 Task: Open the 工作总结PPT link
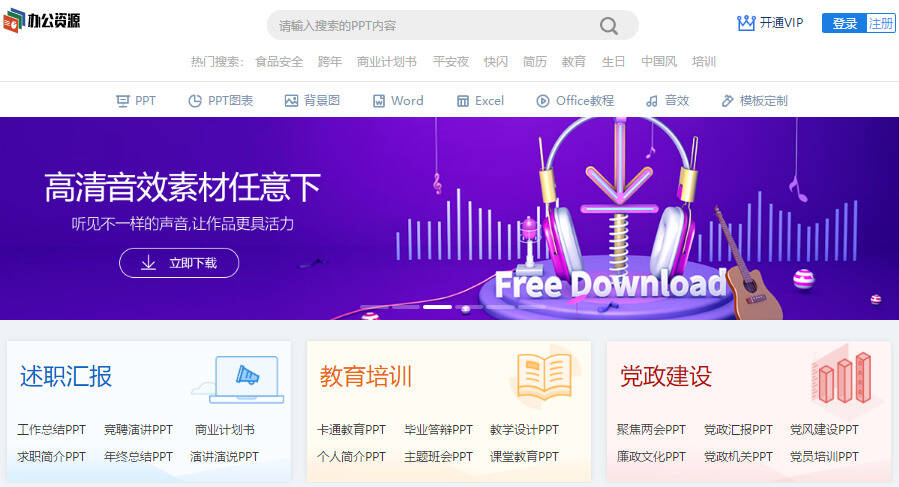pyautogui.click(x=52, y=430)
